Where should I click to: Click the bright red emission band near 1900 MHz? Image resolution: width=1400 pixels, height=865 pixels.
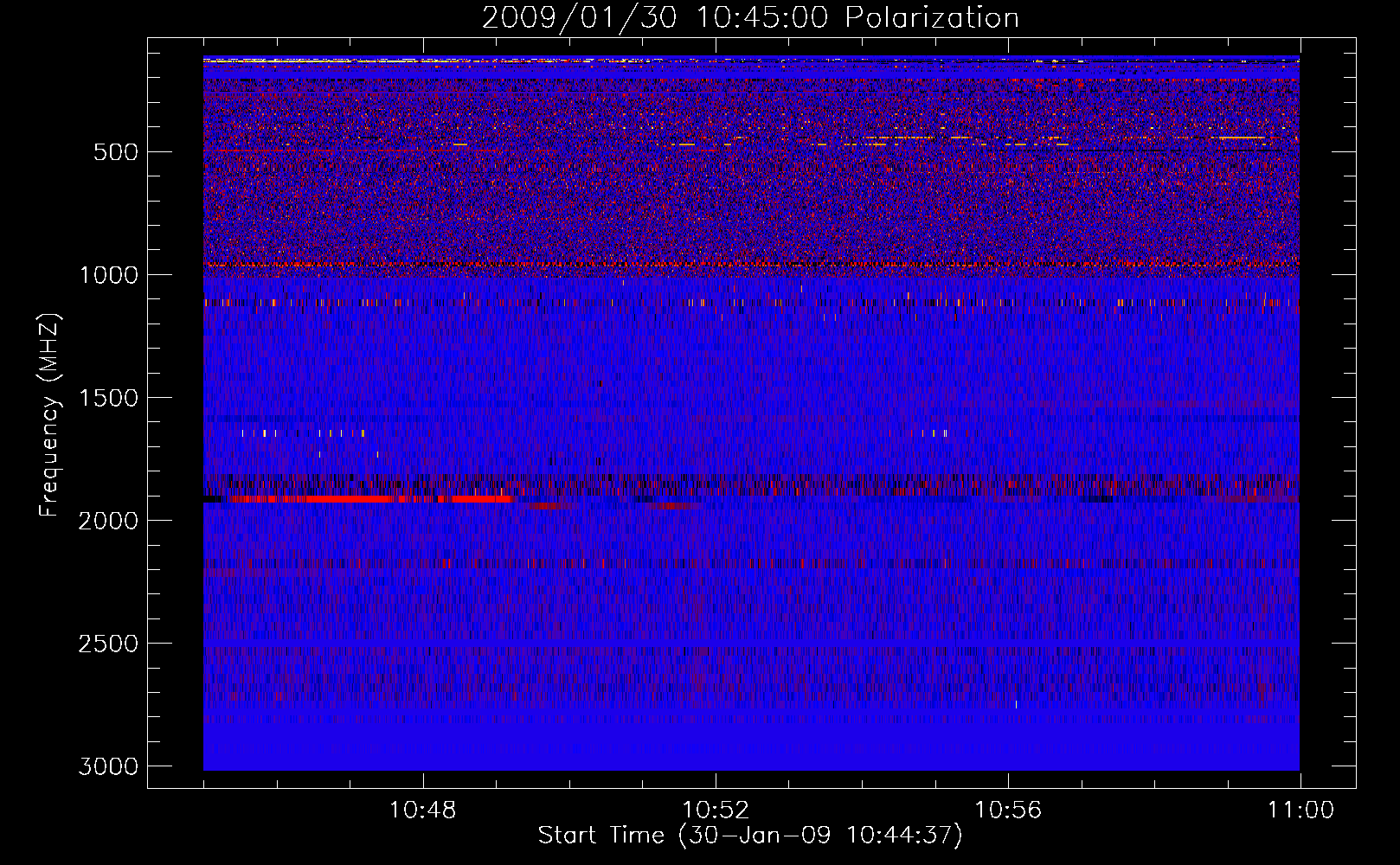point(369,499)
